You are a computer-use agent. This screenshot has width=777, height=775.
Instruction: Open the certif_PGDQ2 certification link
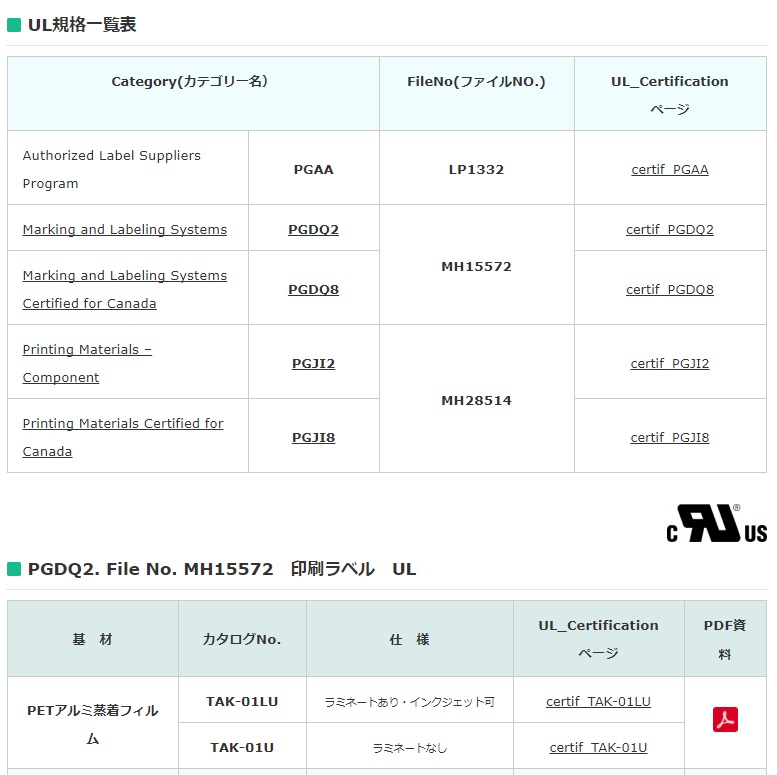[x=670, y=229]
